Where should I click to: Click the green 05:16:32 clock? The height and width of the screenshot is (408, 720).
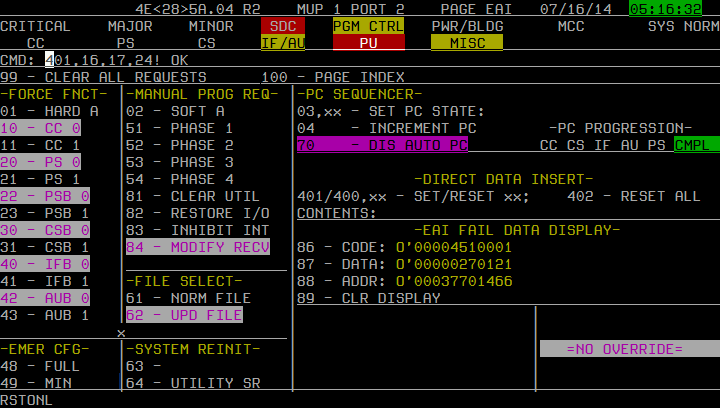pyautogui.click(x=666, y=9)
